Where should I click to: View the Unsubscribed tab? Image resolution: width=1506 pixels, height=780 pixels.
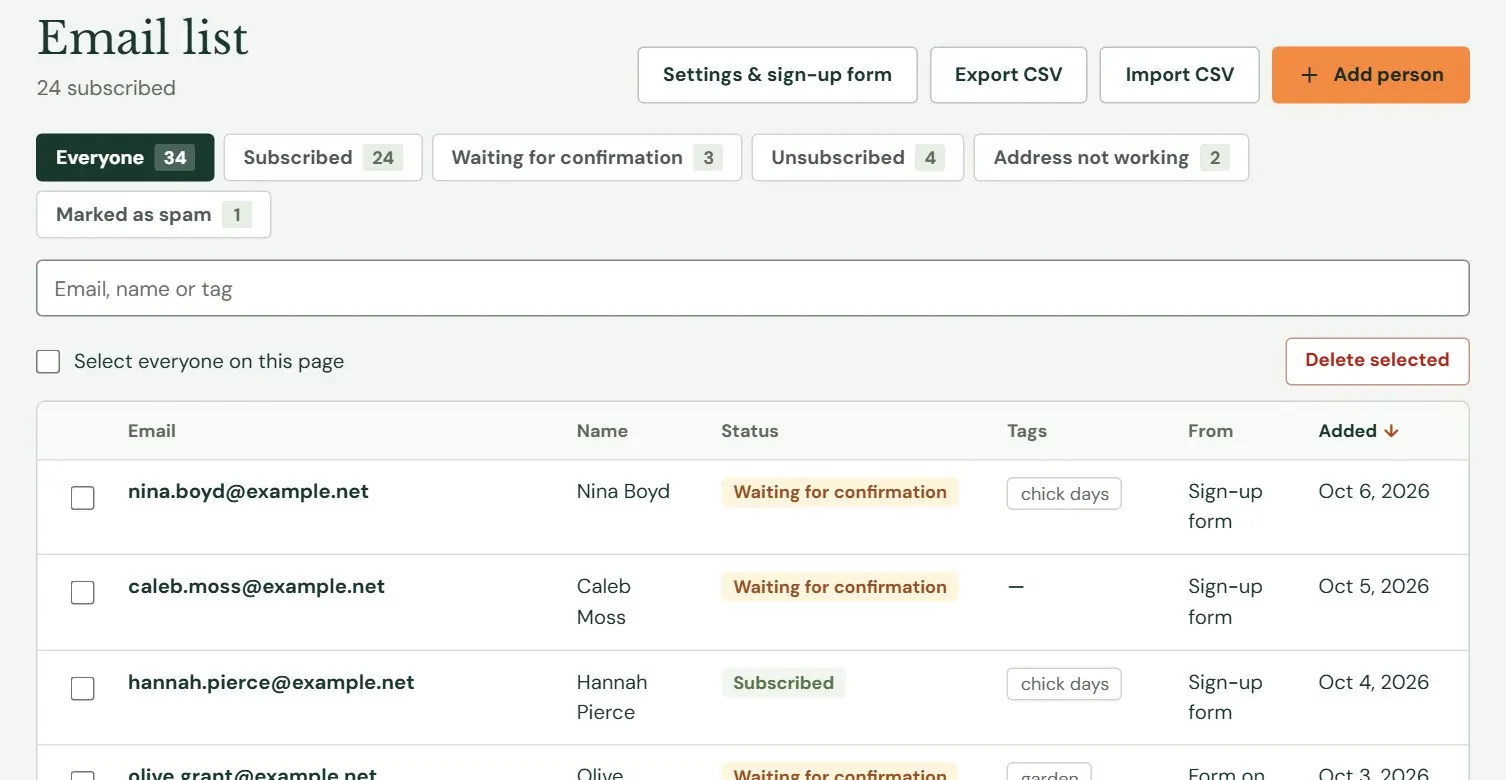[857, 158]
